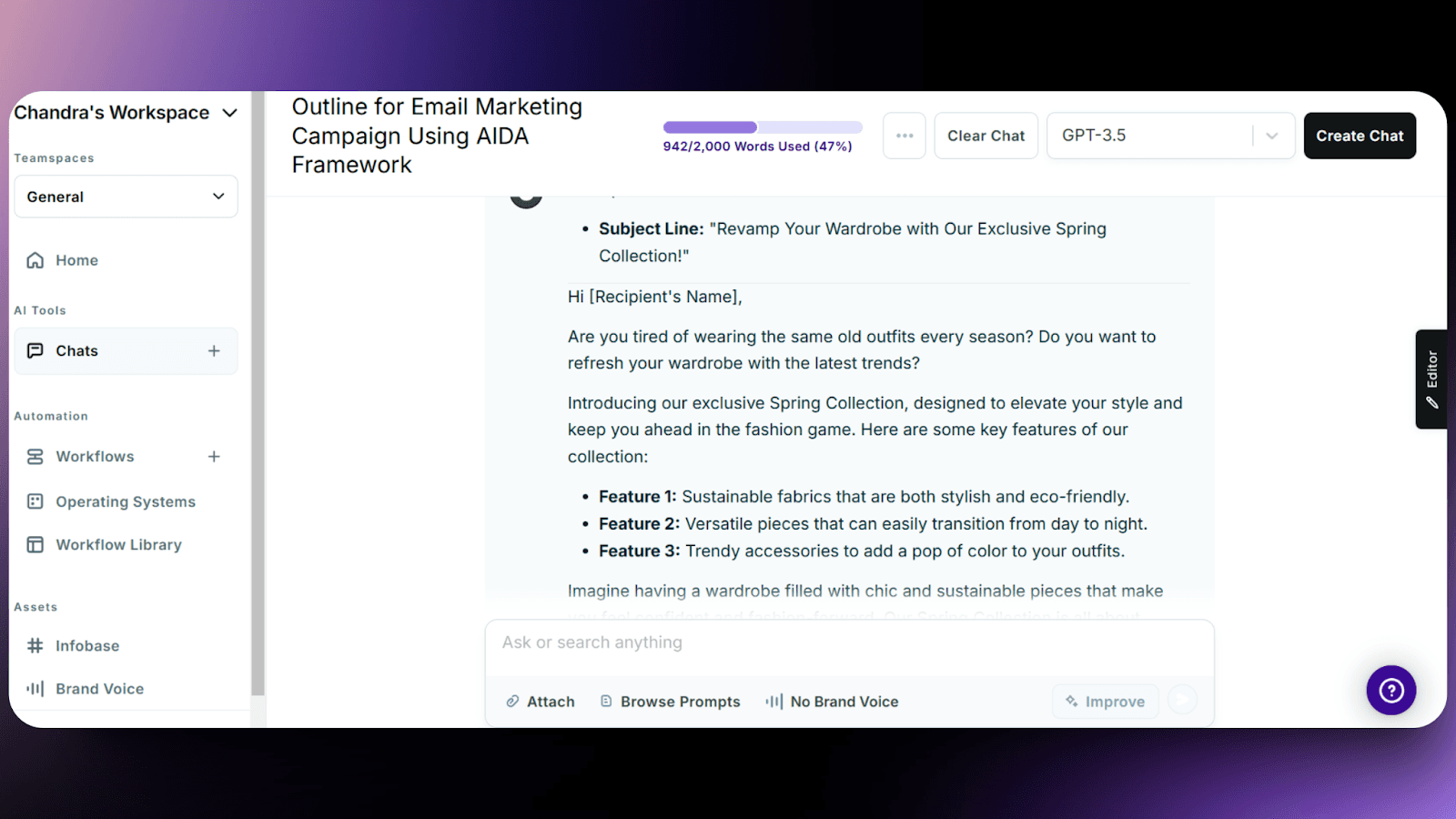Click the Workflows stacked icon
Image resolution: width=1456 pixels, height=819 pixels.
[35, 457]
